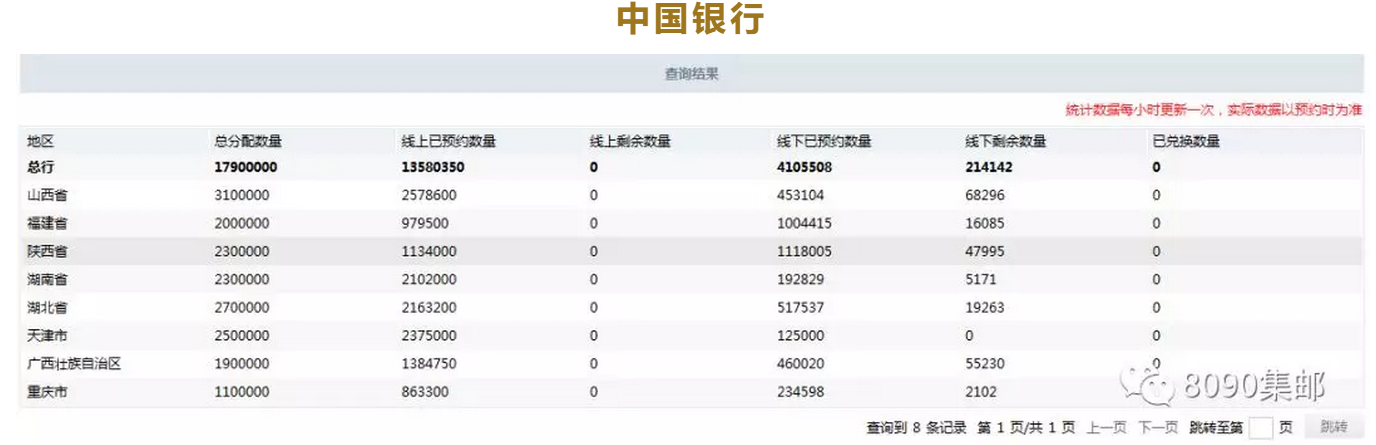Click 重庆市 offline reserved 234598
The image size is (1376, 445).
[x=800, y=392]
